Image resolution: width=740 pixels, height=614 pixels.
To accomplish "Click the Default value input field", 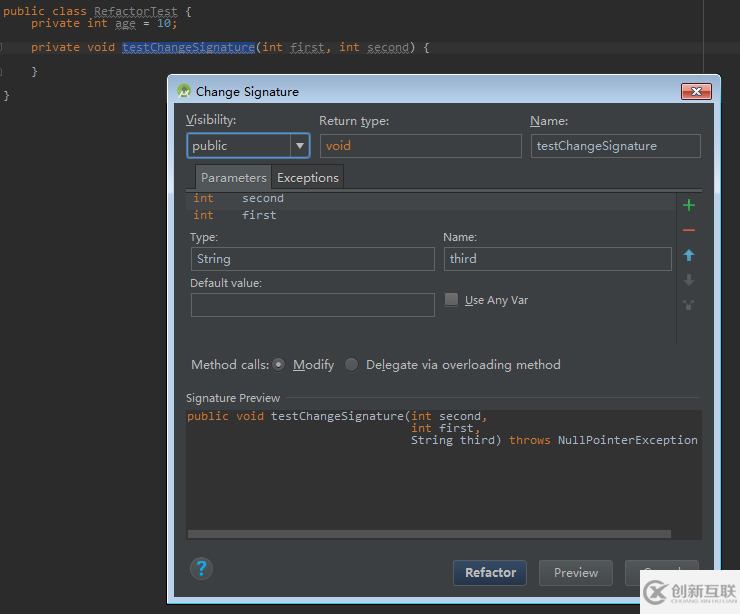I will pyautogui.click(x=312, y=305).
